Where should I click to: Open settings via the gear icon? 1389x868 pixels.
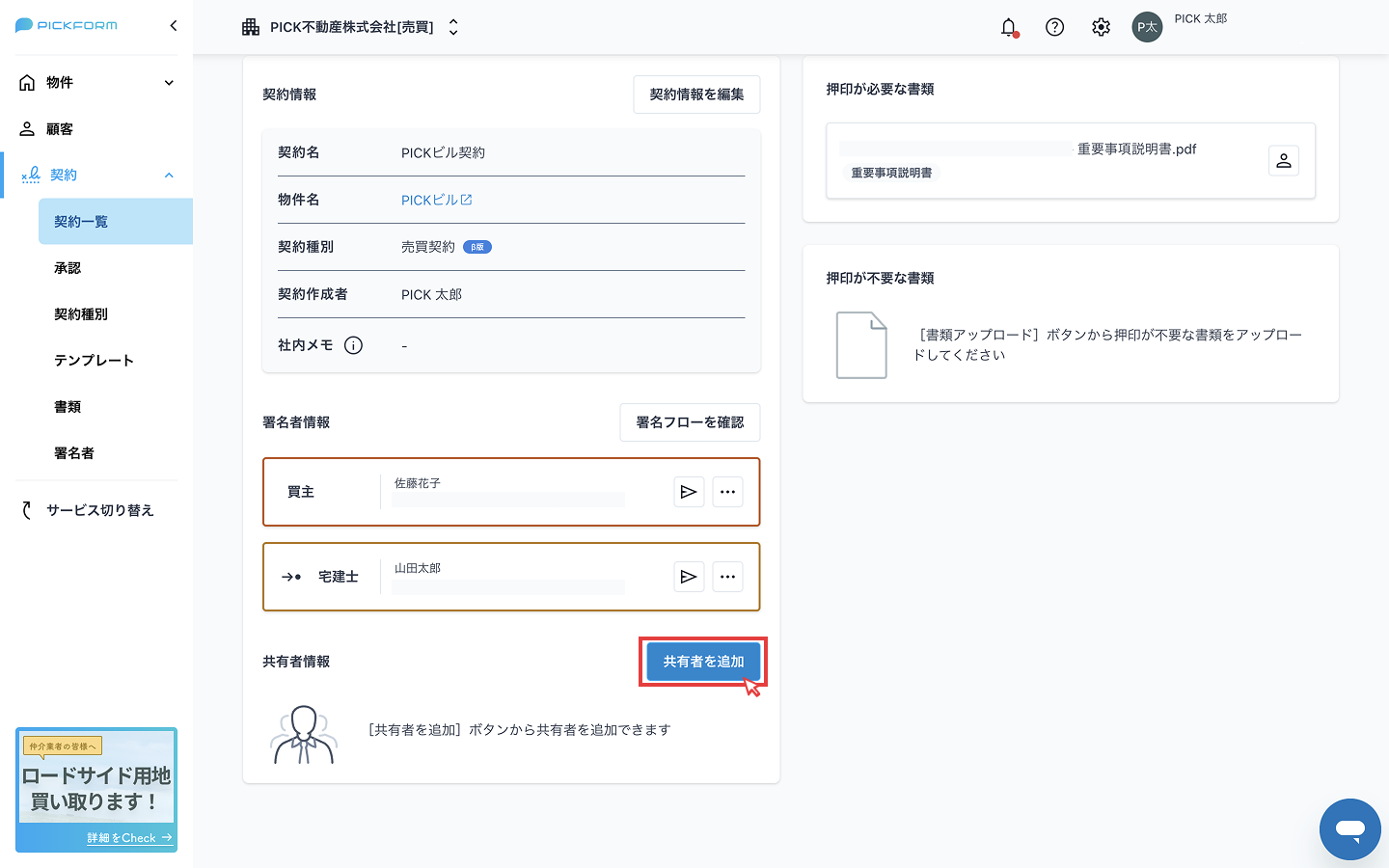coord(1101,27)
